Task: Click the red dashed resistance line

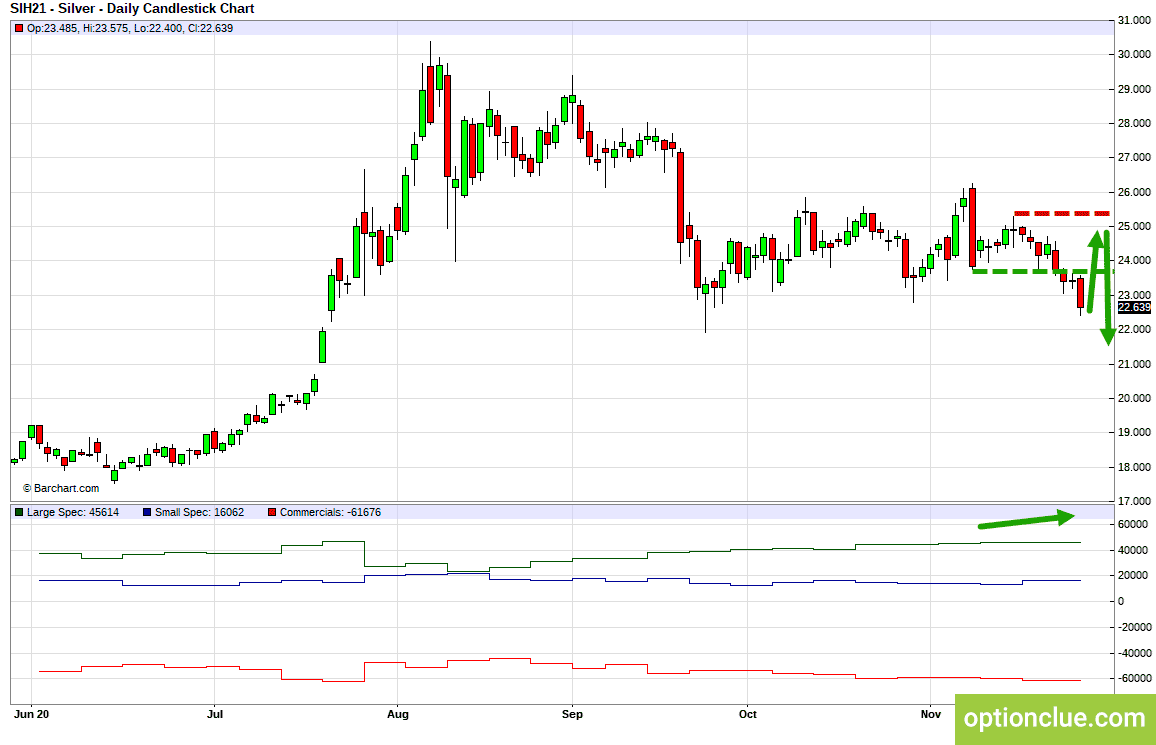Action: click(x=1062, y=214)
